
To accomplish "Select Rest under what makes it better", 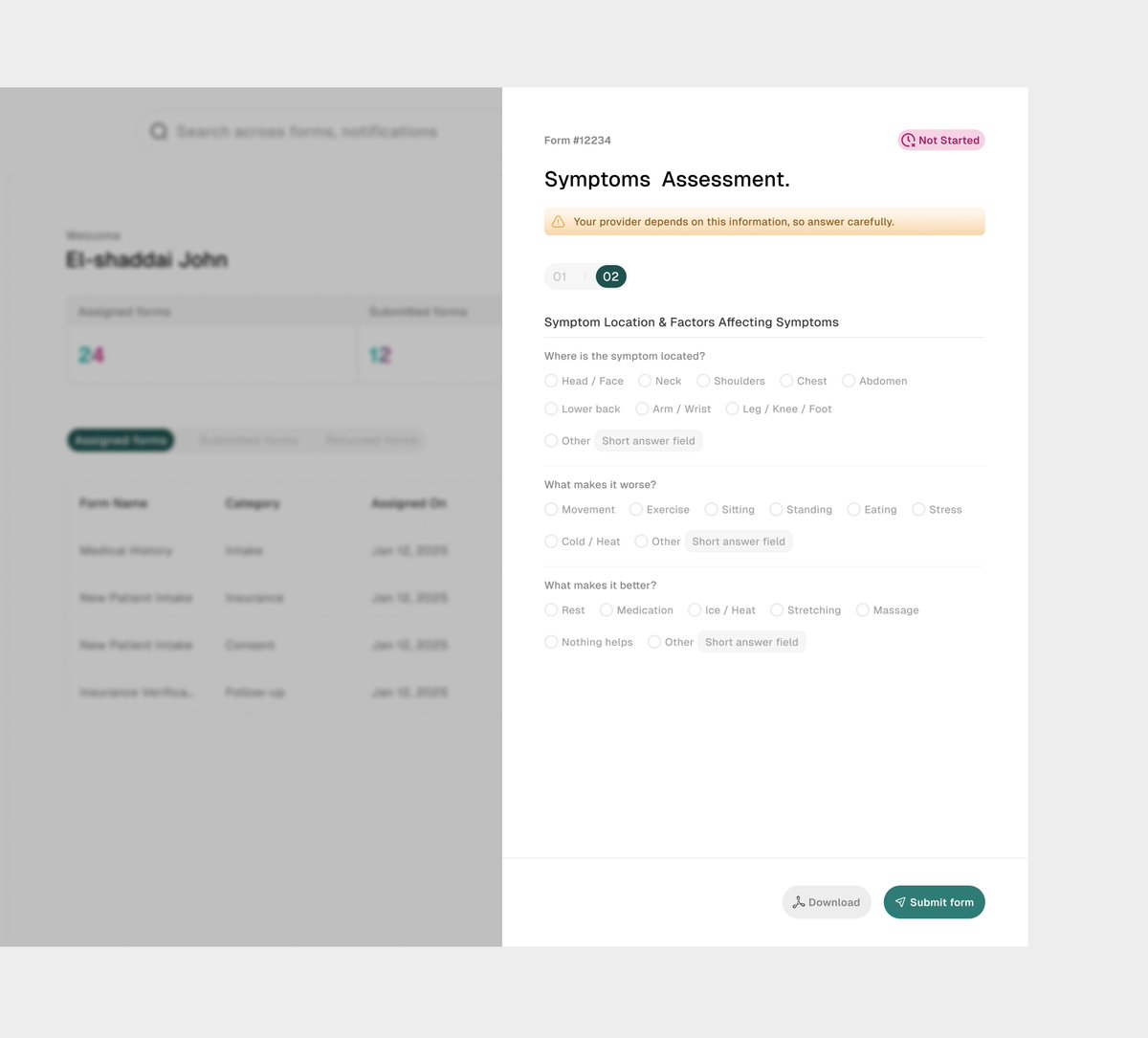I will coord(551,610).
